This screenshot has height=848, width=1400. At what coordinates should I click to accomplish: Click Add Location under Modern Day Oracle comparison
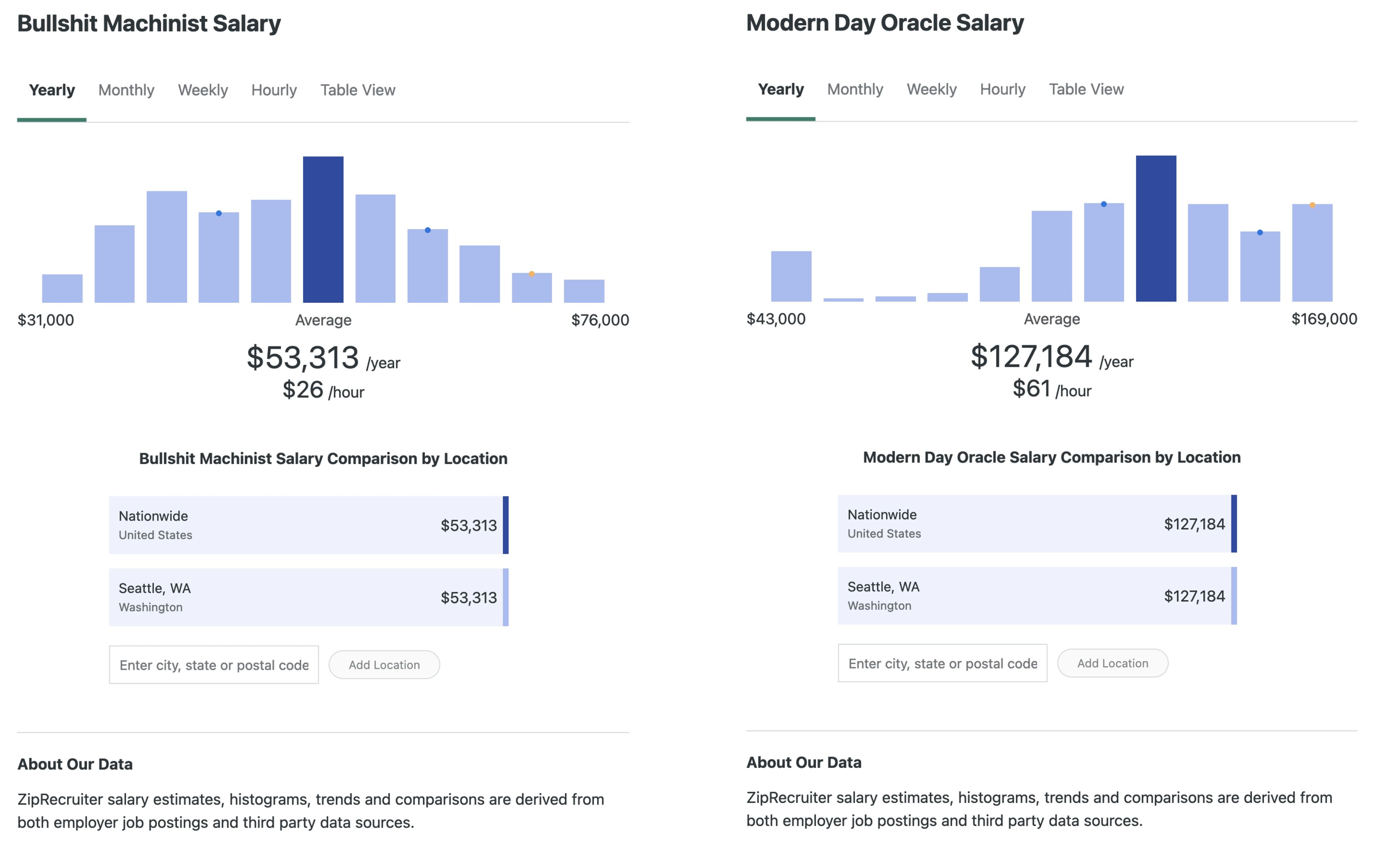tap(1112, 663)
